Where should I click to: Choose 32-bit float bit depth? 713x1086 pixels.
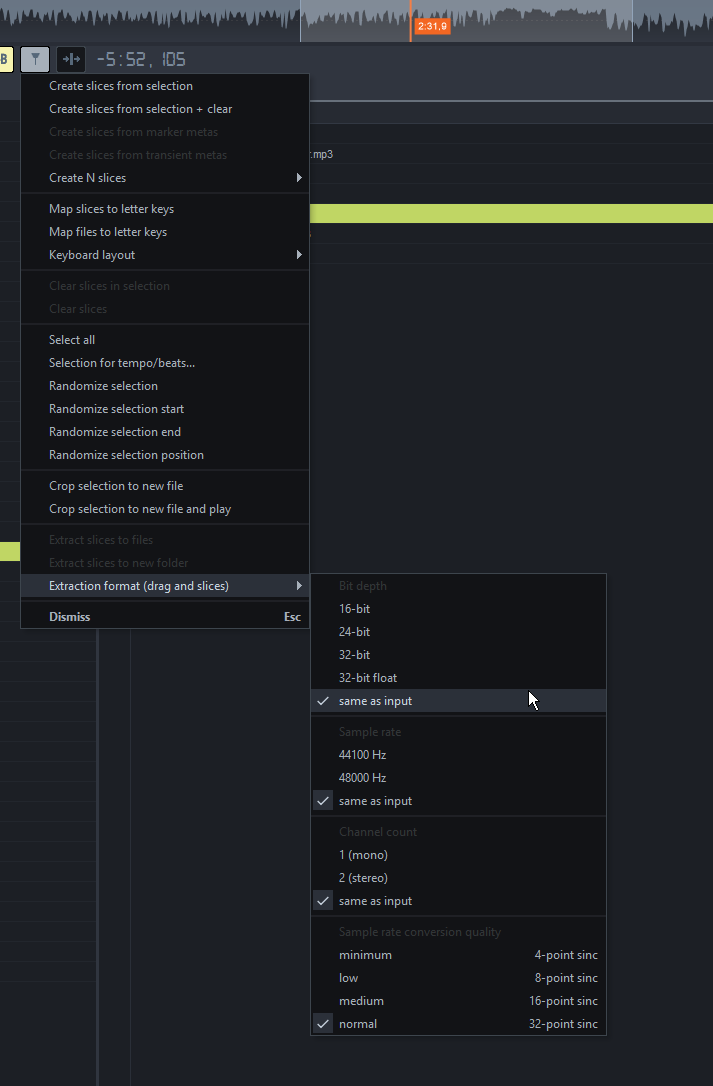tap(368, 678)
